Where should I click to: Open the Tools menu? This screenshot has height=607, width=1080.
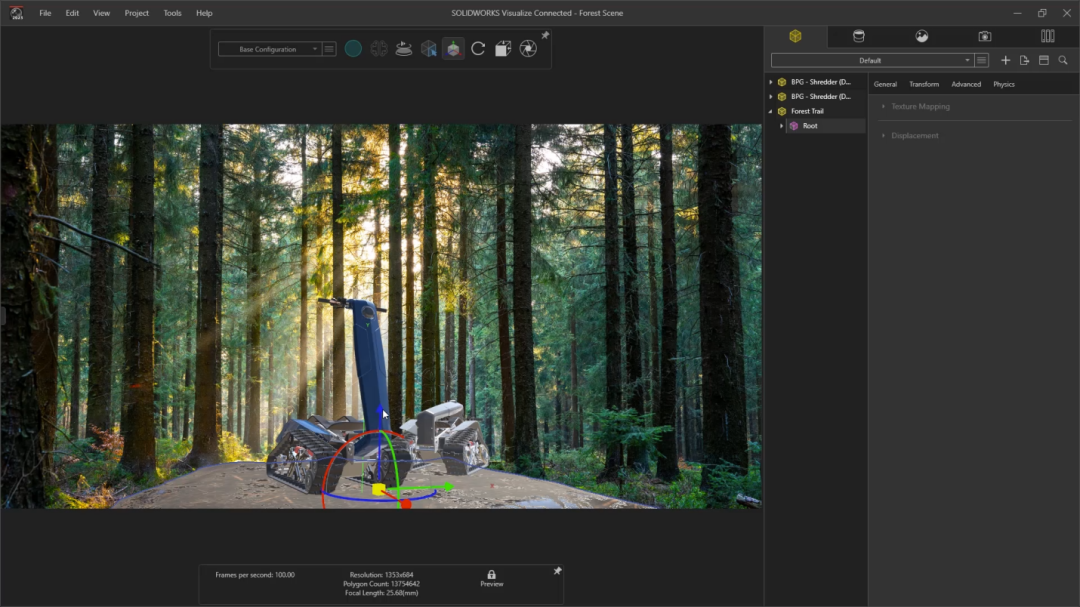click(171, 13)
